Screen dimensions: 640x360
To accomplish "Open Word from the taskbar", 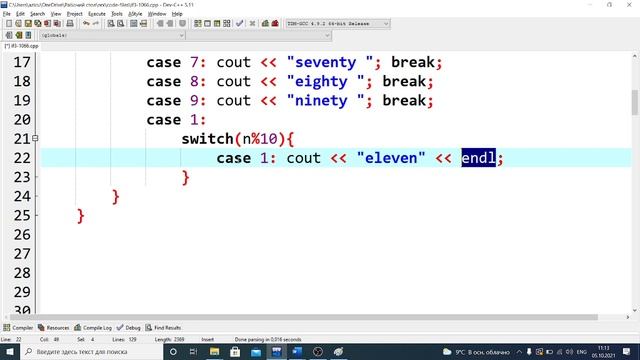I will pos(297,352).
